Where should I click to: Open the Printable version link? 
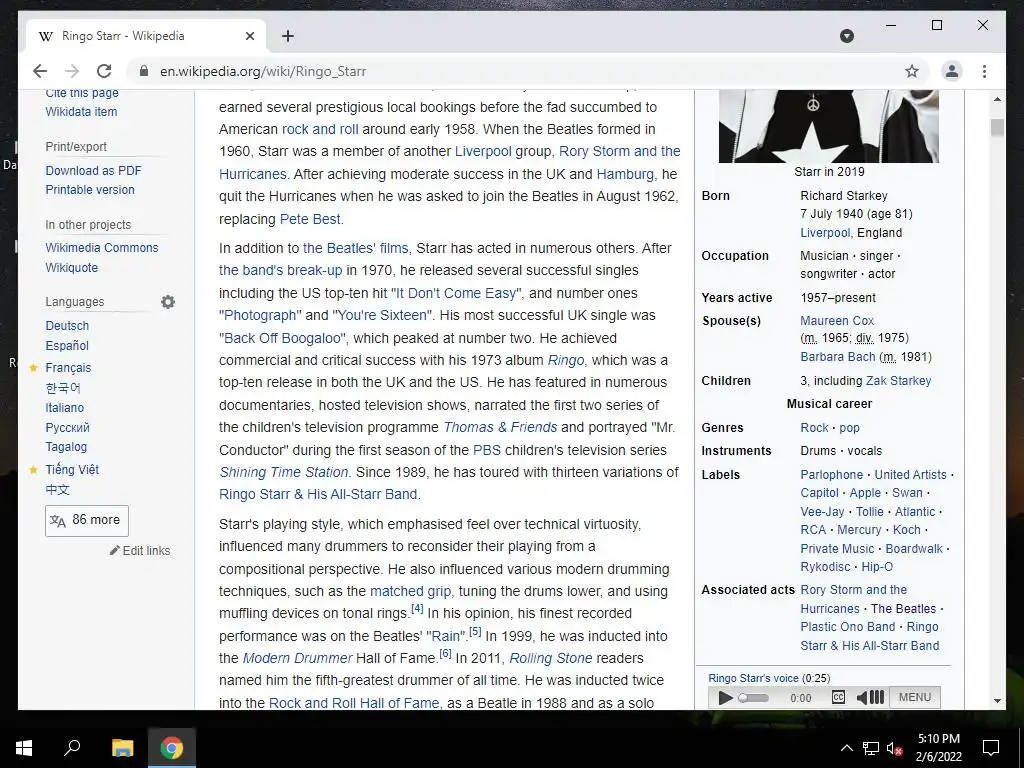tap(90, 189)
